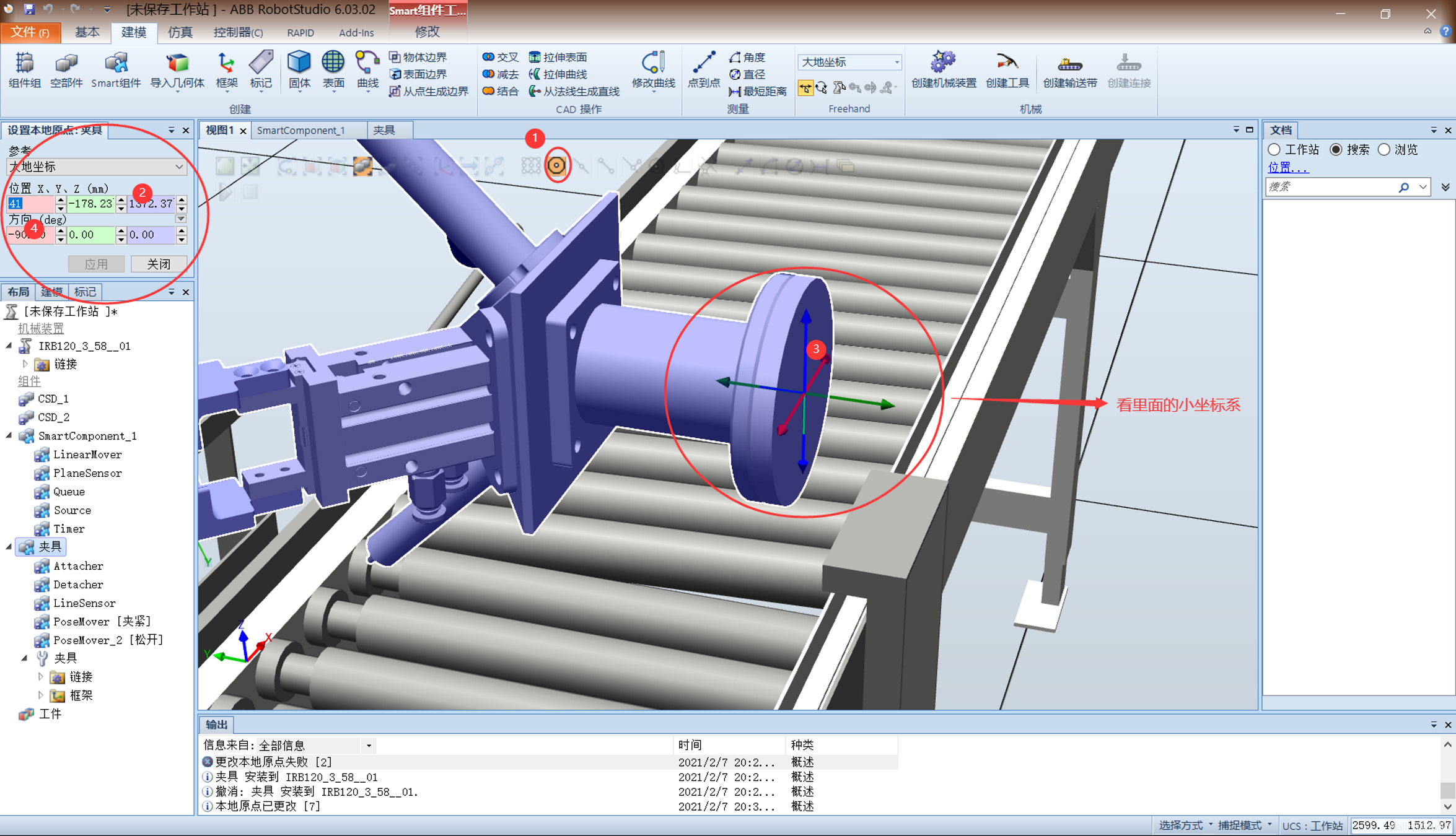Toggle the circled snap center icon
The height and width of the screenshot is (836, 1456).
[x=556, y=165]
